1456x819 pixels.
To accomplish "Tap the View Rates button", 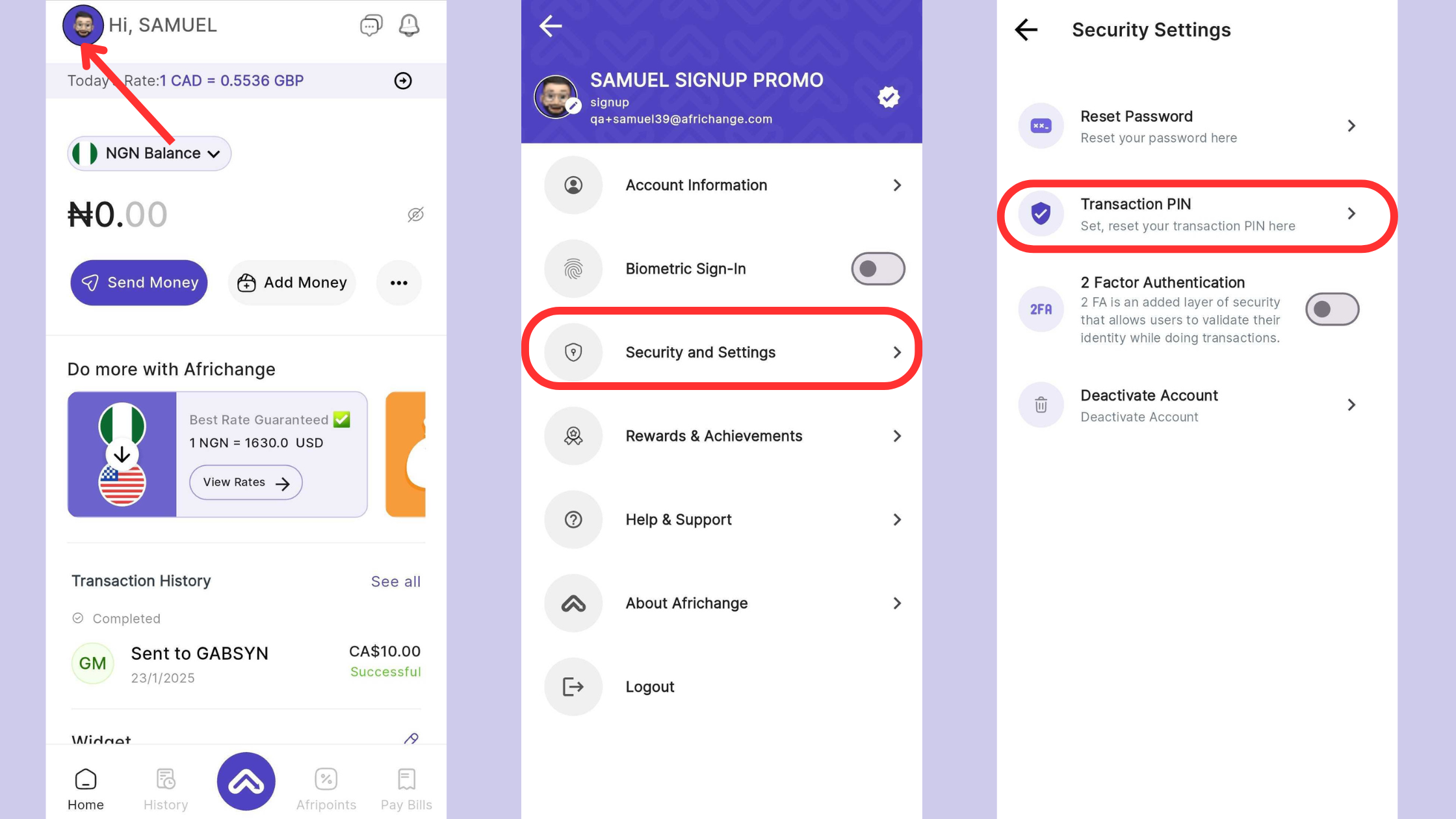I will pyautogui.click(x=246, y=482).
